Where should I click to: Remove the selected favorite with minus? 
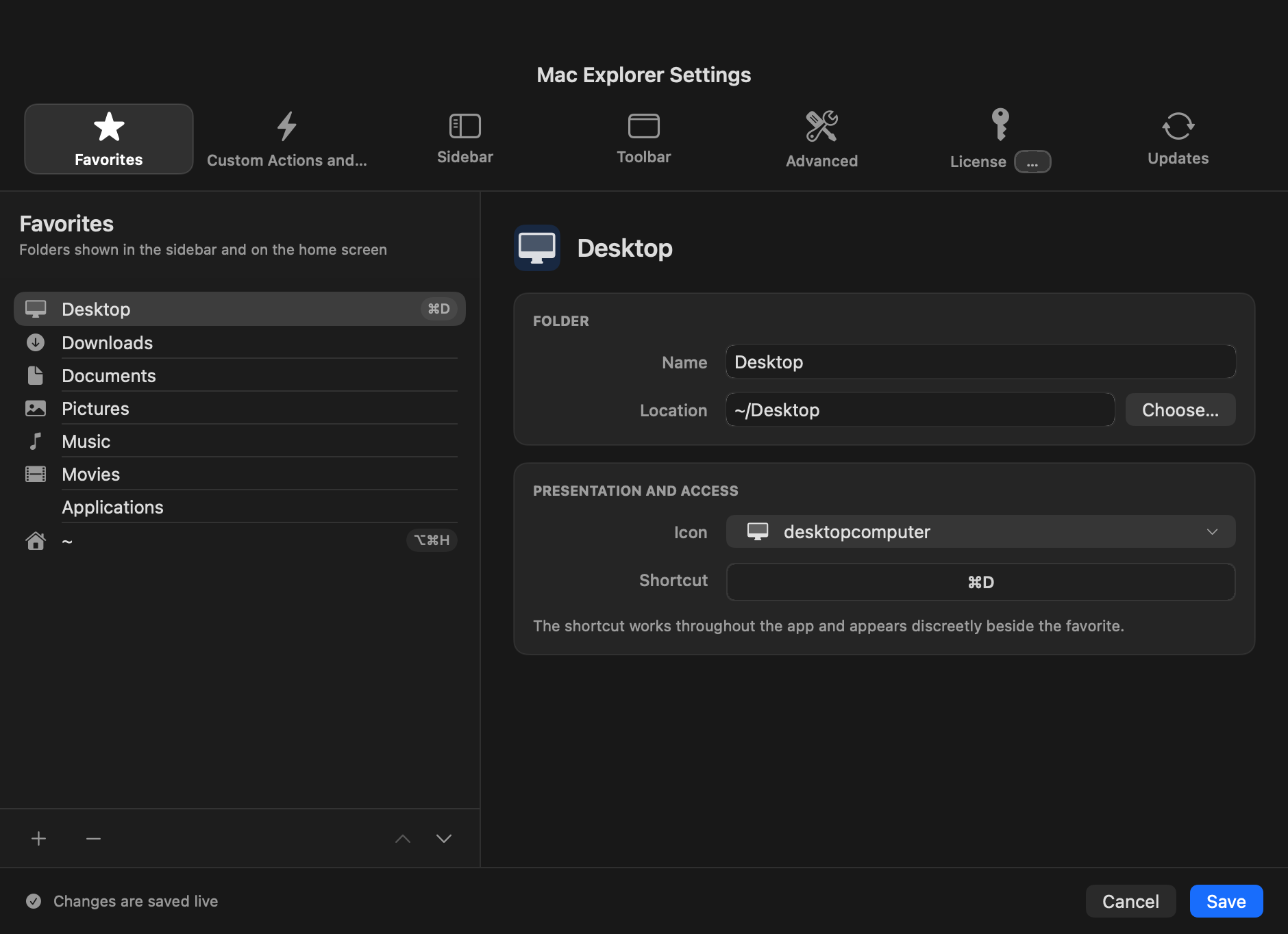[x=94, y=838]
